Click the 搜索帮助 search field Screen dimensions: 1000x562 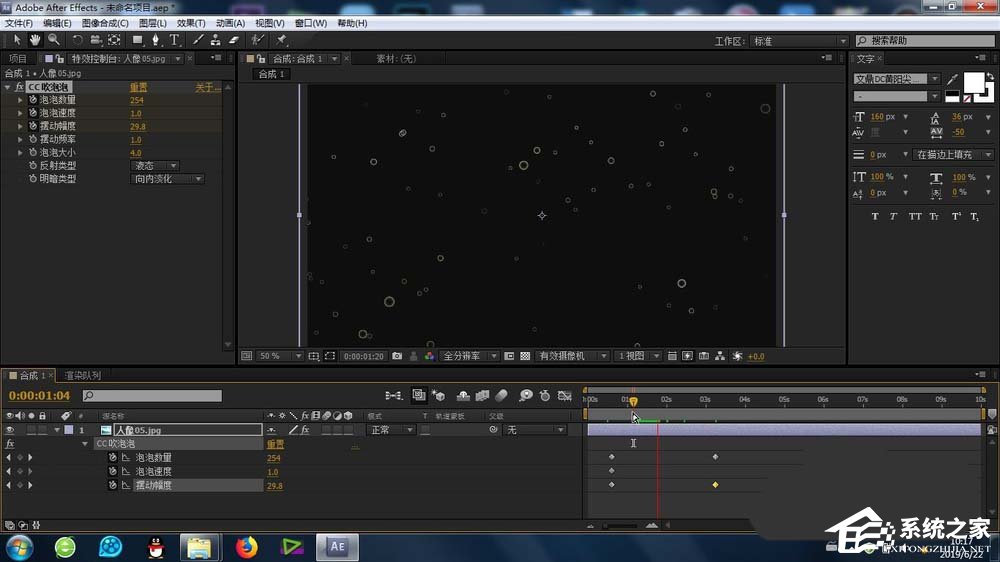pyautogui.click(x=927, y=41)
